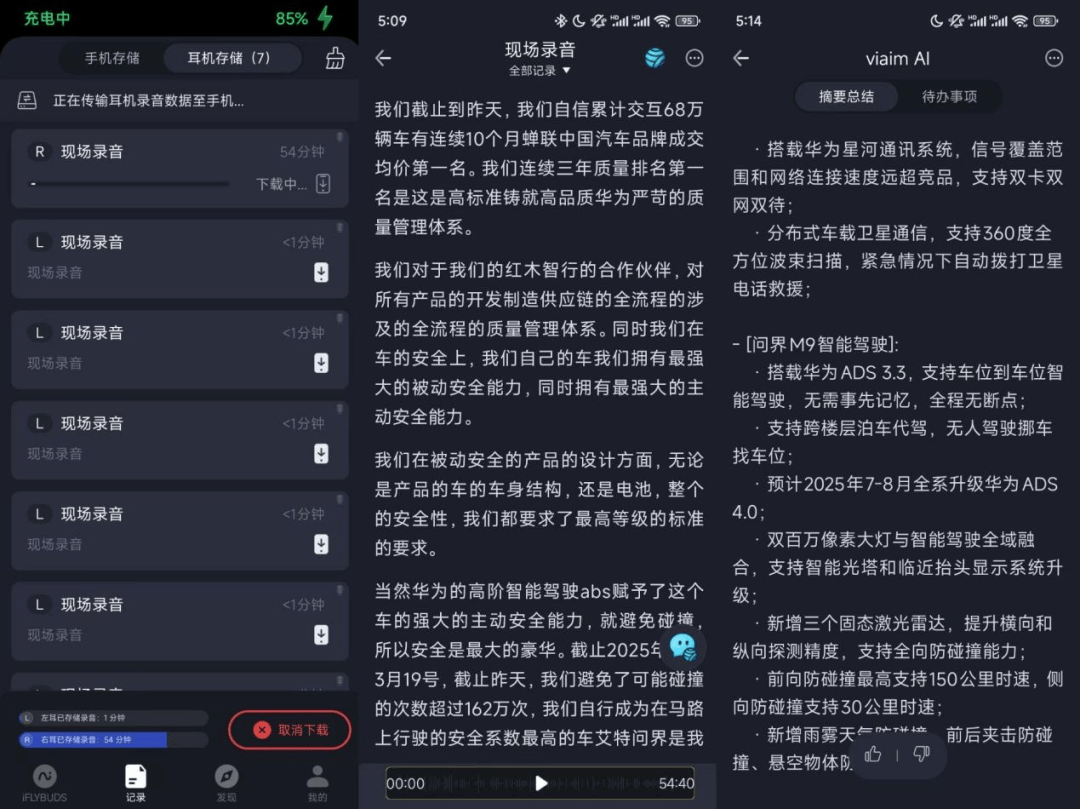Open the 我的 profile tab

click(x=317, y=783)
